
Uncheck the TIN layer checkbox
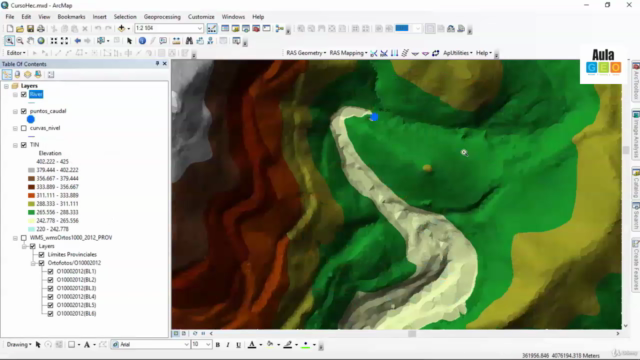24,145
